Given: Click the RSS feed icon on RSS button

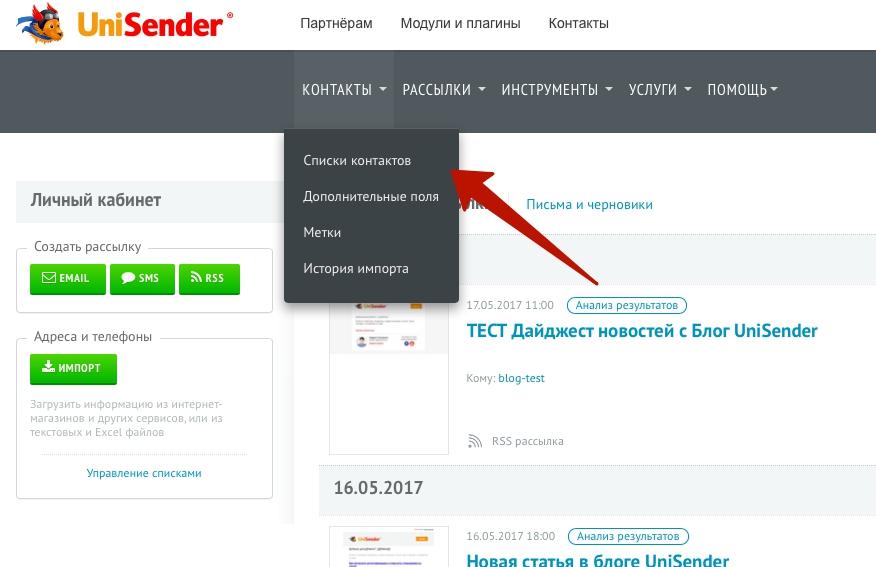Looking at the screenshot, I should [x=196, y=277].
